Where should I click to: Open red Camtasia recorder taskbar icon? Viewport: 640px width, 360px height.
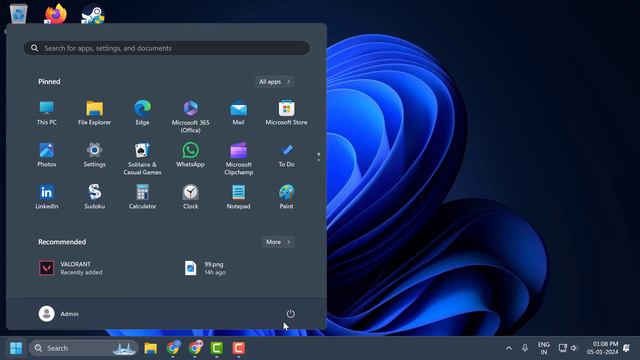239,348
